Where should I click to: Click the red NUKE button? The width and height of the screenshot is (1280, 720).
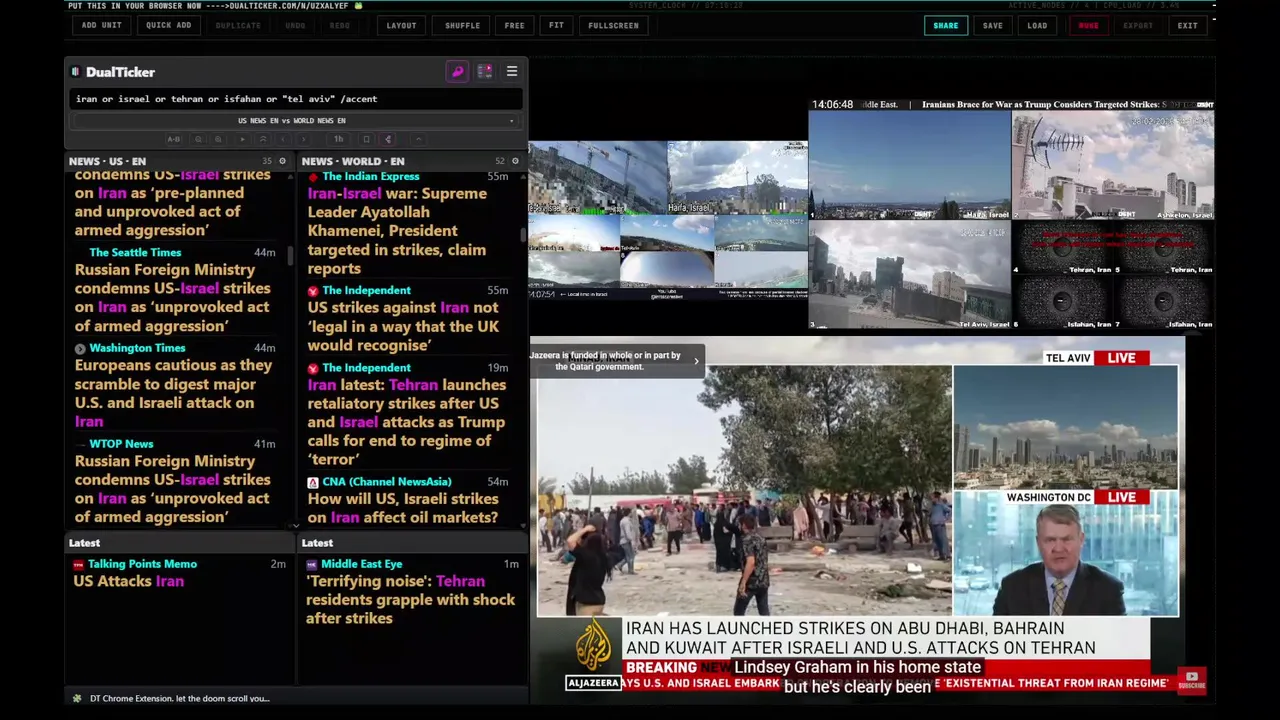(x=1088, y=25)
